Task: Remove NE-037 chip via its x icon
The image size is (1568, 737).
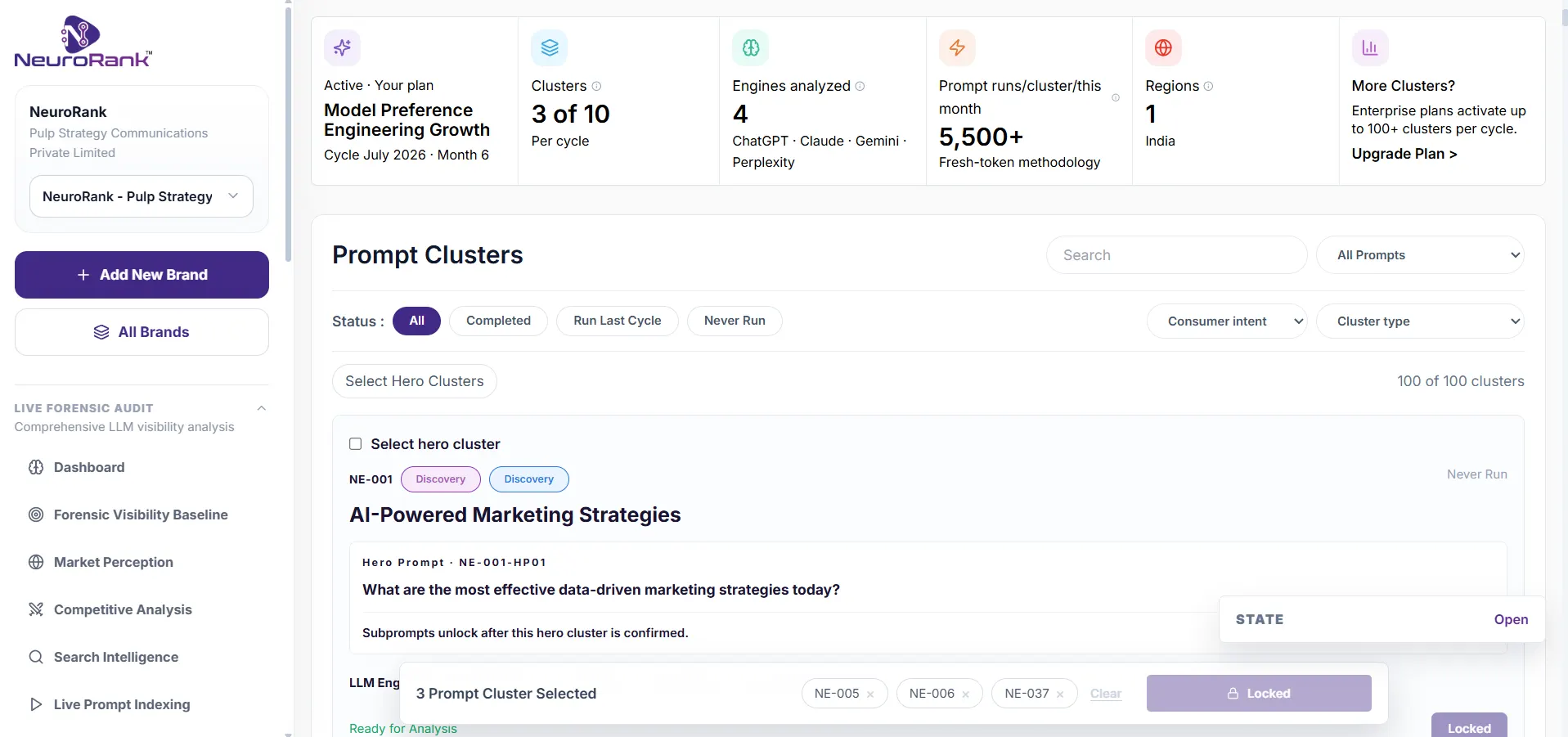Action: tap(1060, 694)
